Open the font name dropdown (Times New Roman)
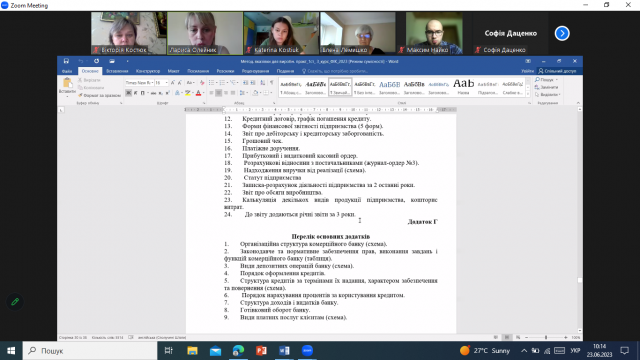The image size is (640, 360). click(x=152, y=83)
